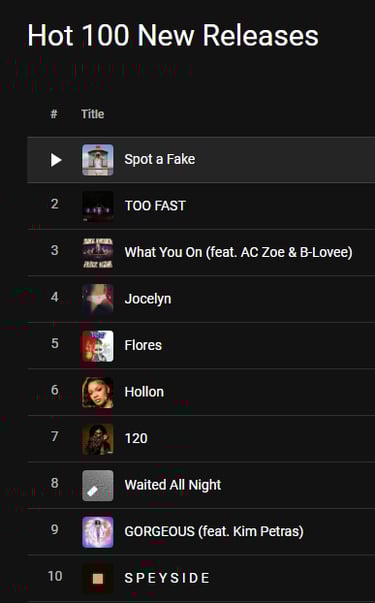Select the Jocelyn cover thumbnail
375x603 pixels.
98,300
